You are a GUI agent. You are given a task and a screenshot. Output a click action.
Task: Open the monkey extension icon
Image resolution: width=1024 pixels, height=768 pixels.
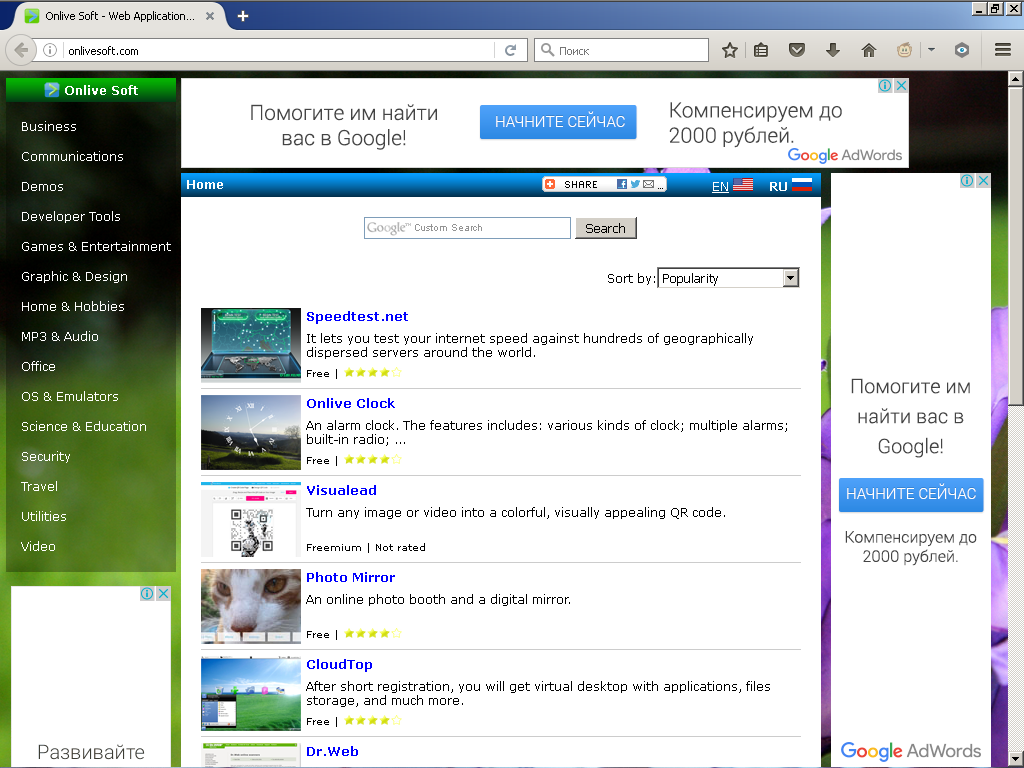[x=904, y=50]
